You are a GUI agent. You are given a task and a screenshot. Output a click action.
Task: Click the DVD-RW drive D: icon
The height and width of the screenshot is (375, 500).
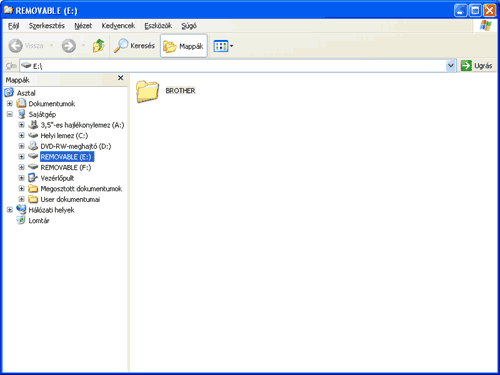pos(33,146)
